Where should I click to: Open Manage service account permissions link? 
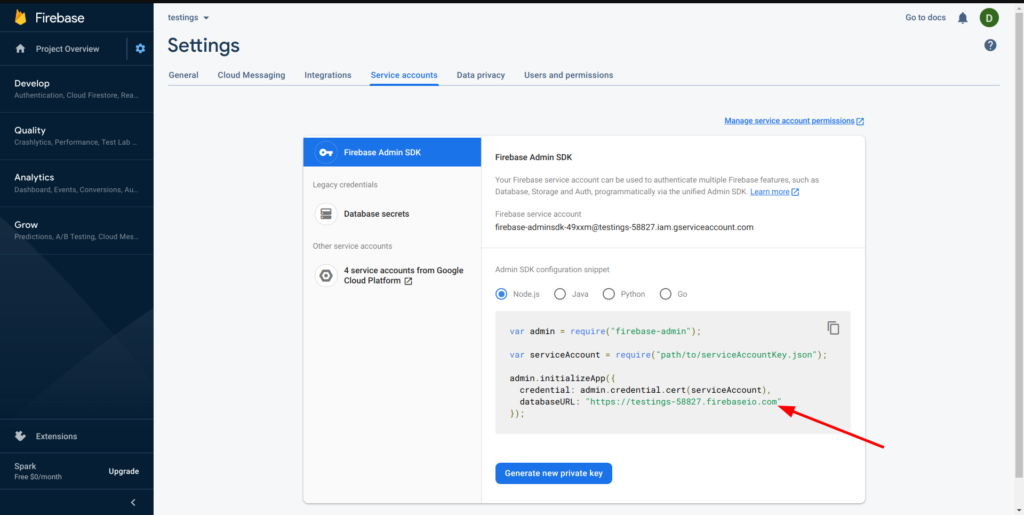(x=793, y=121)
